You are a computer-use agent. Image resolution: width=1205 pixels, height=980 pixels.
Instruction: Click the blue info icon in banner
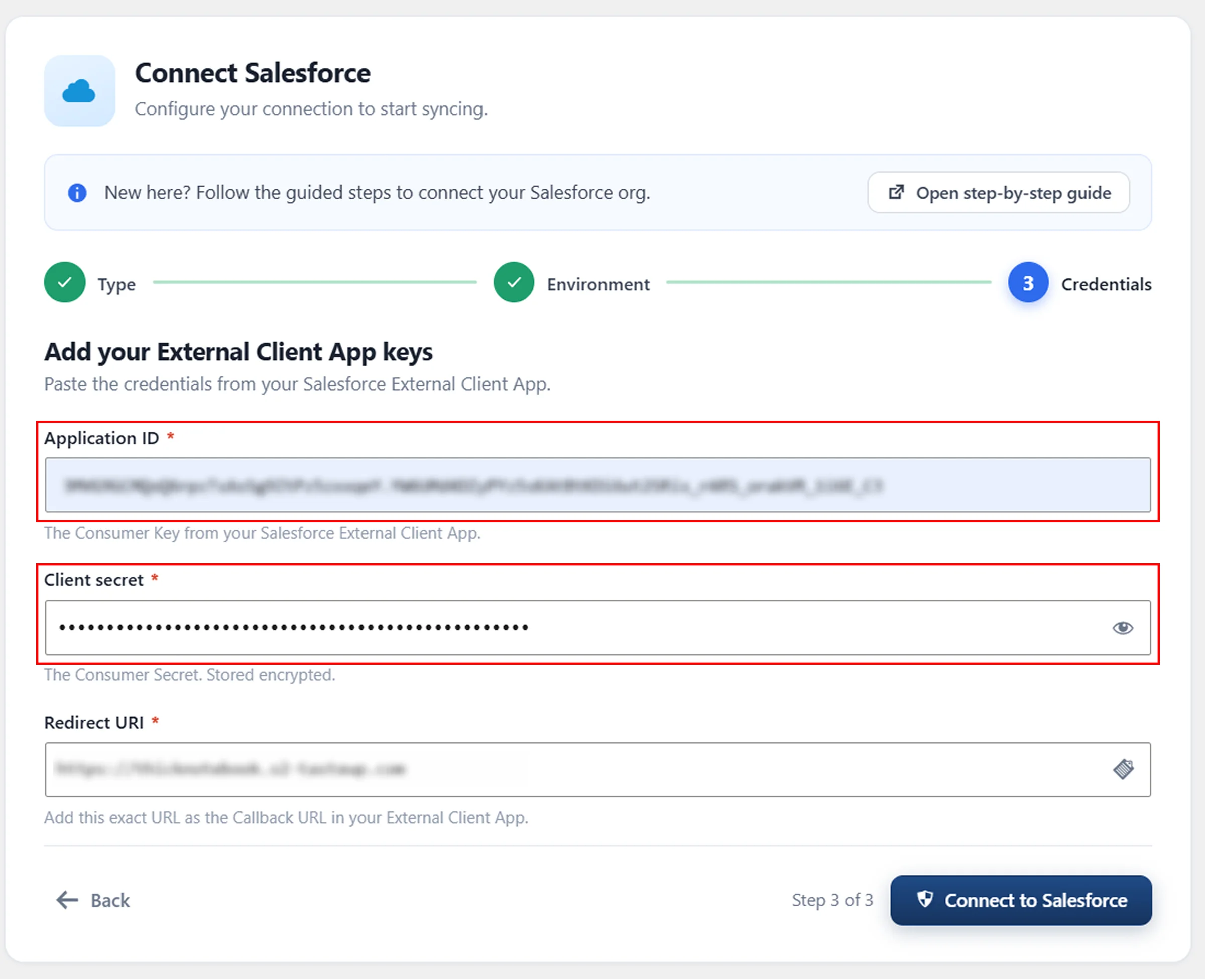point(77,193)
